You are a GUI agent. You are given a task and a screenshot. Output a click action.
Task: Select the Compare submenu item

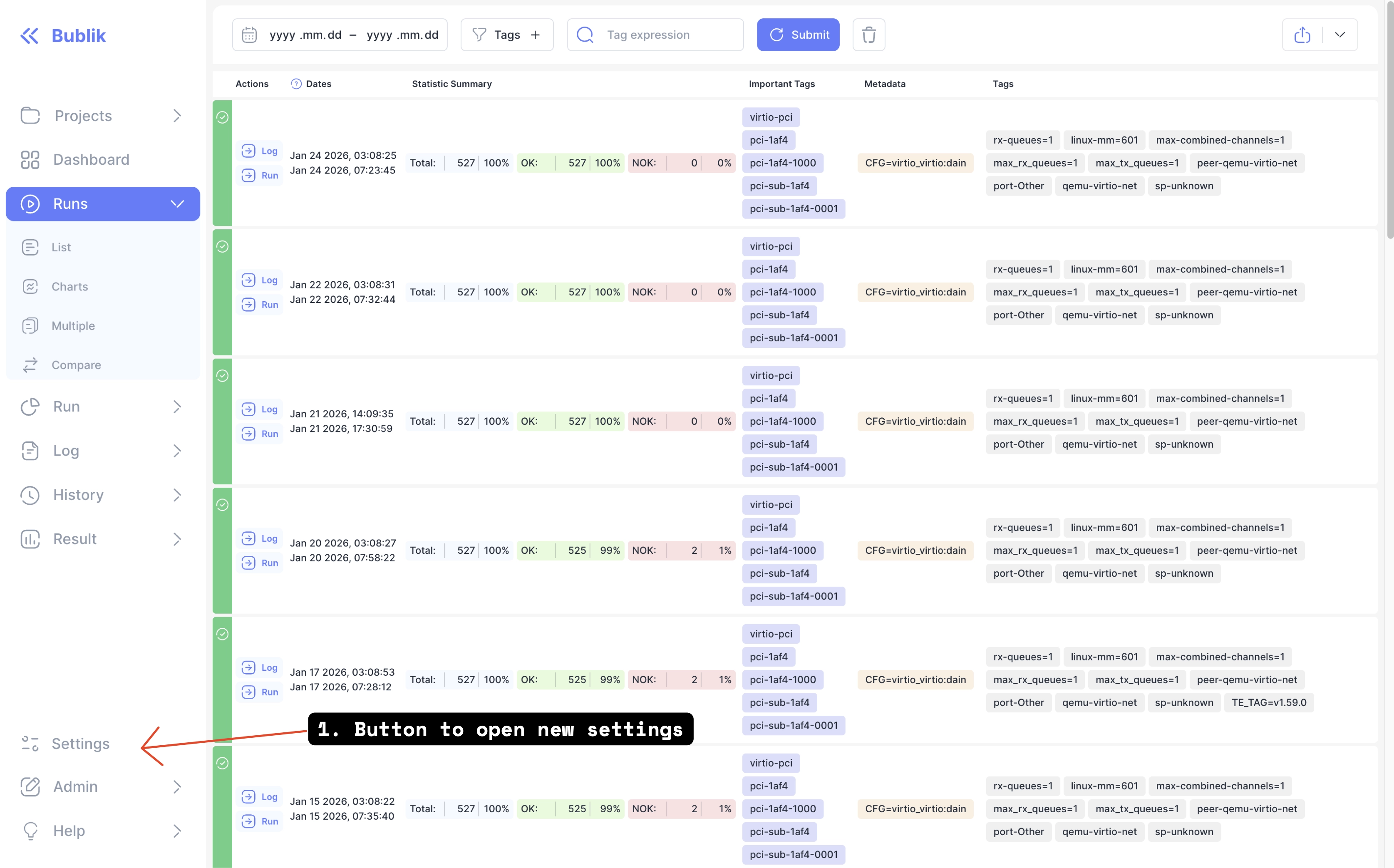pyautogui.click(x=76, y=365)
